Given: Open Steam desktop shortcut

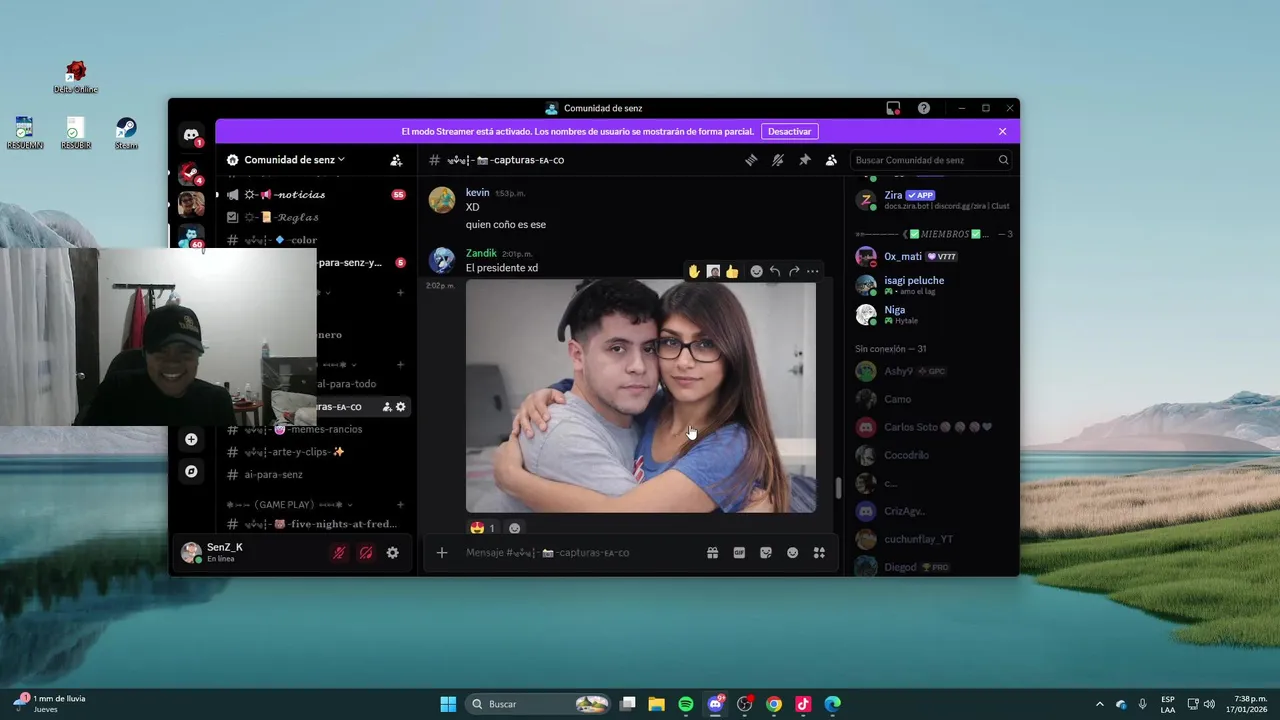Looking at the screenshot, I should pyautogui.click(x=126, y=133).
